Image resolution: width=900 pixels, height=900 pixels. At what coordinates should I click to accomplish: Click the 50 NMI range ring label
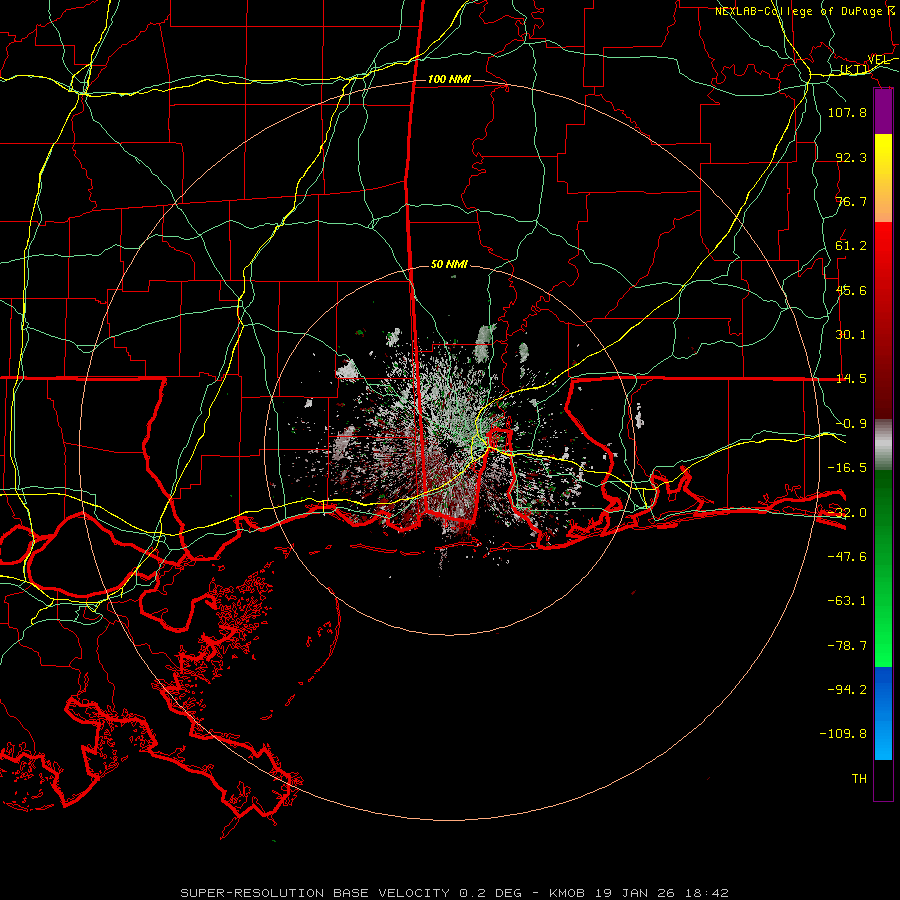pyautogui.click(x=449, y=265)
